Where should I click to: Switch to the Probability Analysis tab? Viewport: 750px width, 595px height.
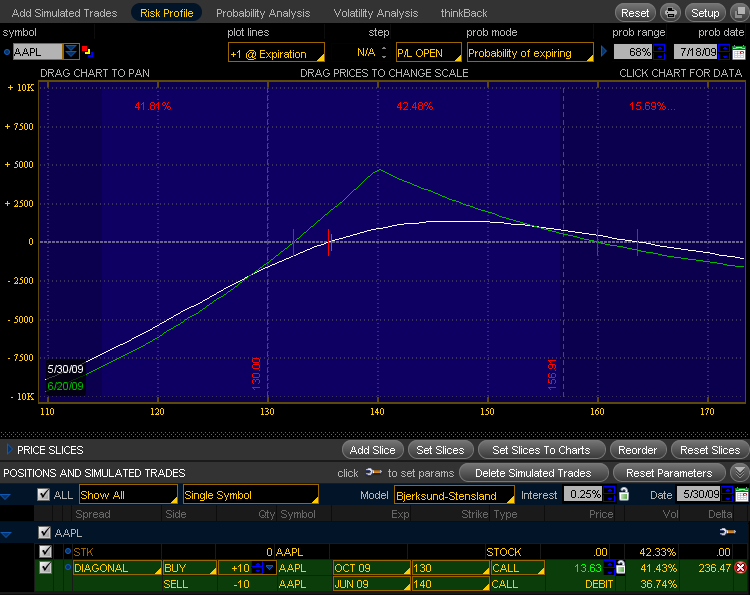tap(263, 13)
